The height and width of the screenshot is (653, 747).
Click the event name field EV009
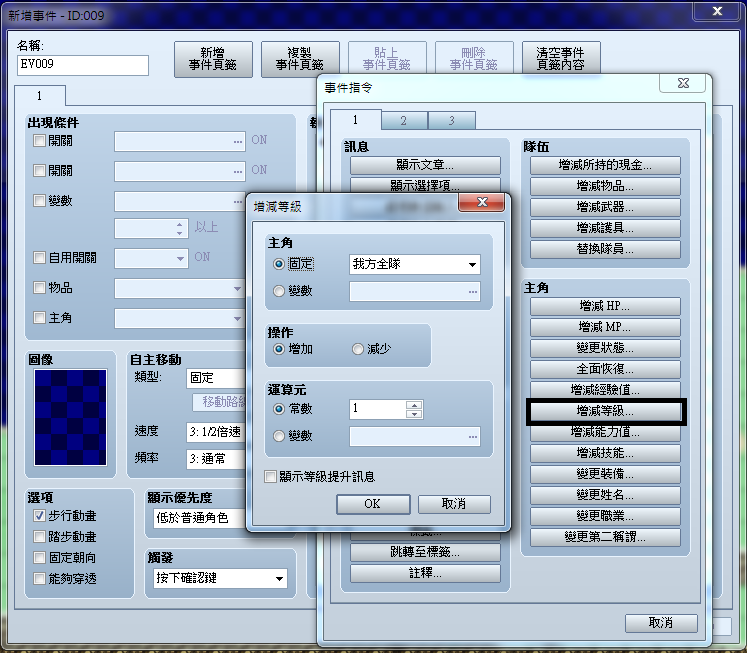(83, 65)
